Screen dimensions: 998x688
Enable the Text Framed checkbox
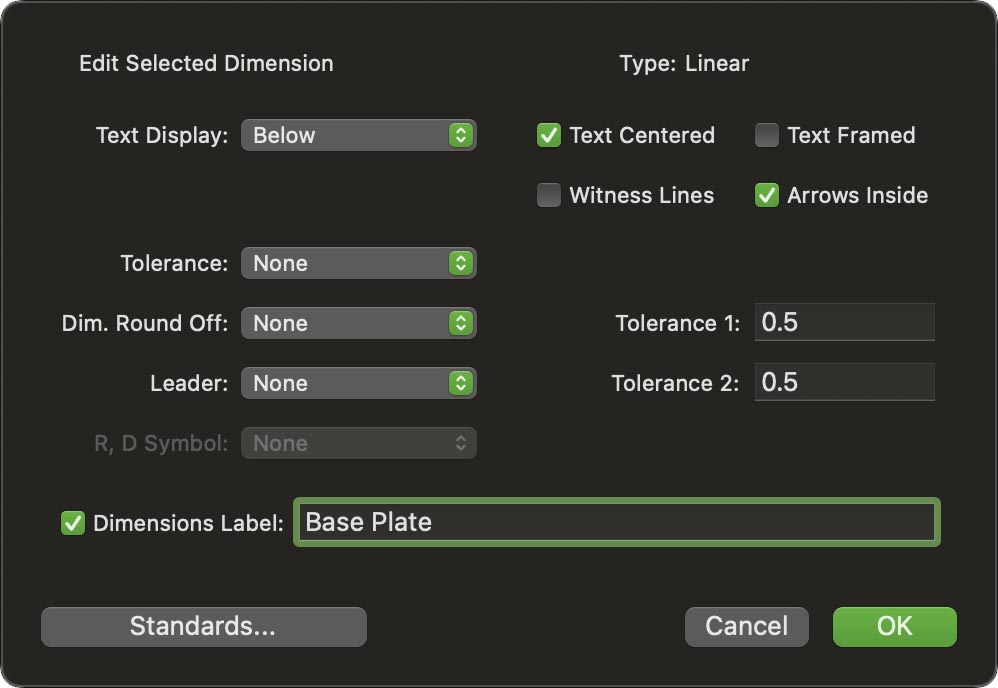(x=767, y=135)
